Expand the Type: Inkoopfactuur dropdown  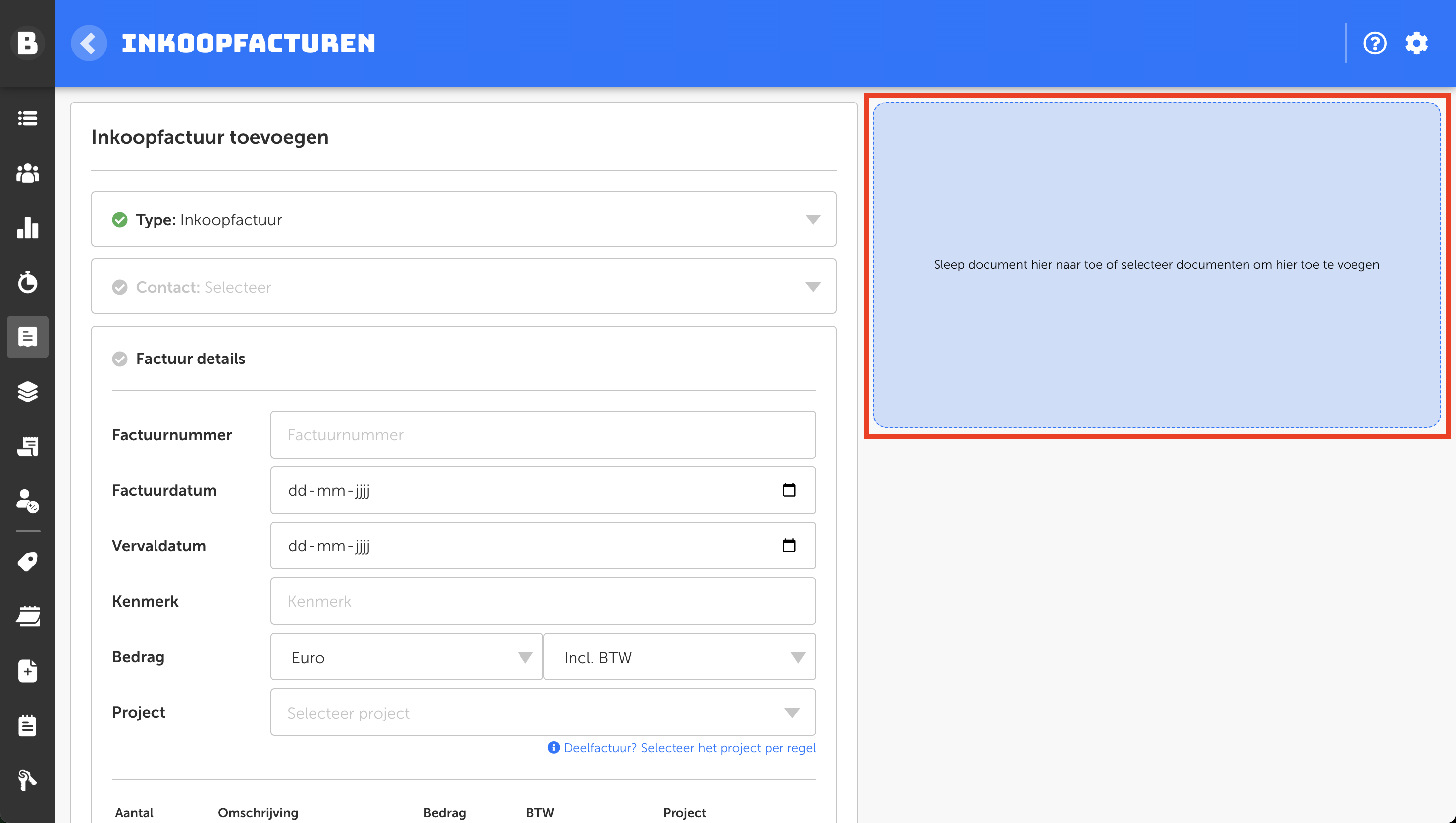(x=464, y=219)
